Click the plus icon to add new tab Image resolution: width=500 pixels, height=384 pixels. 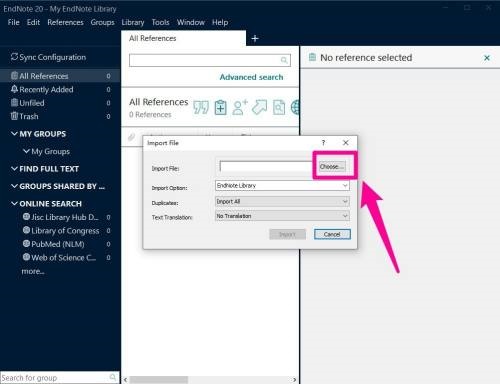click(x=255, y=39)
